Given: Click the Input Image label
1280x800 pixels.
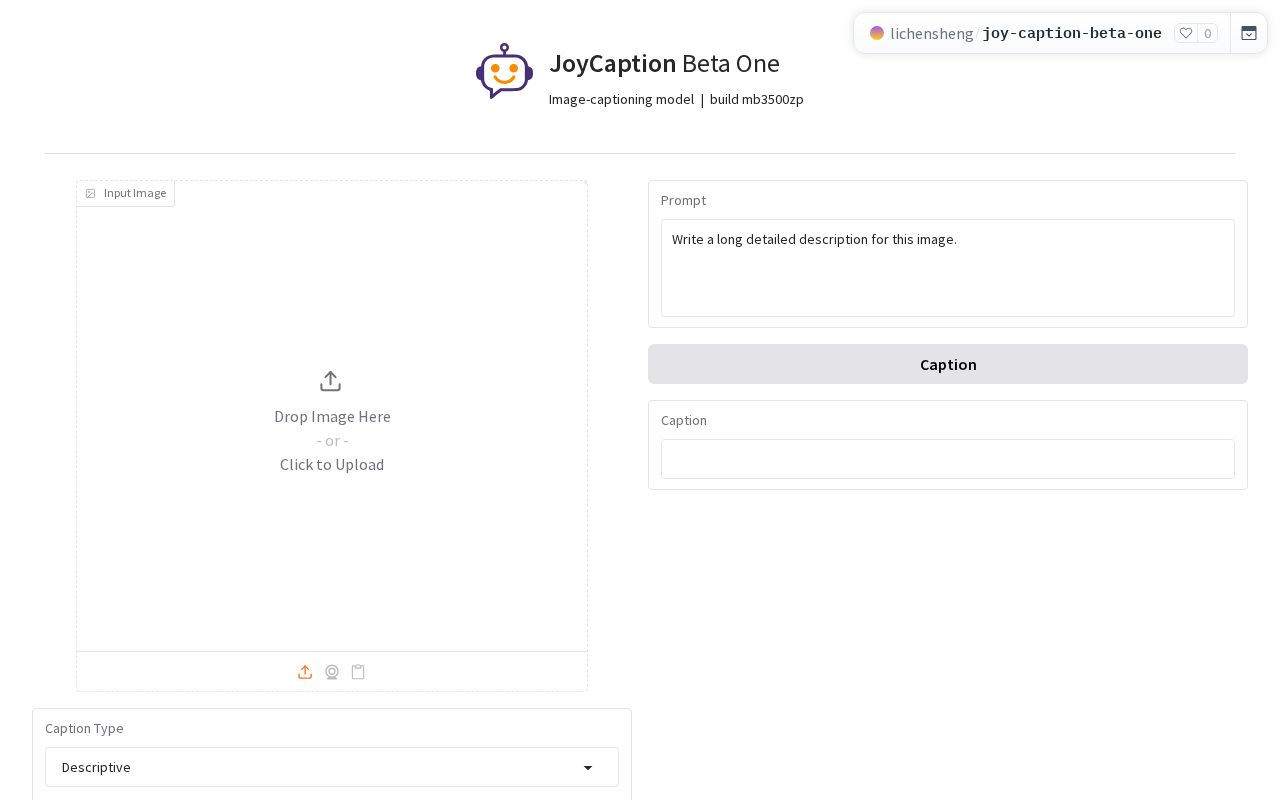Looking at the screenshot, I should click(x=126, y=193).
